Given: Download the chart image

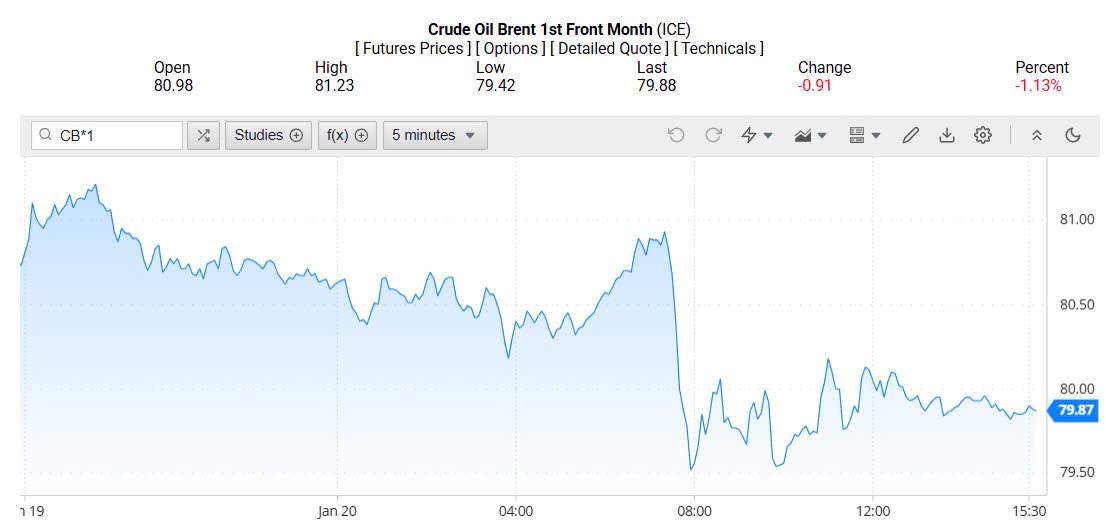Looking at the screenshot, I should [946, 135].
